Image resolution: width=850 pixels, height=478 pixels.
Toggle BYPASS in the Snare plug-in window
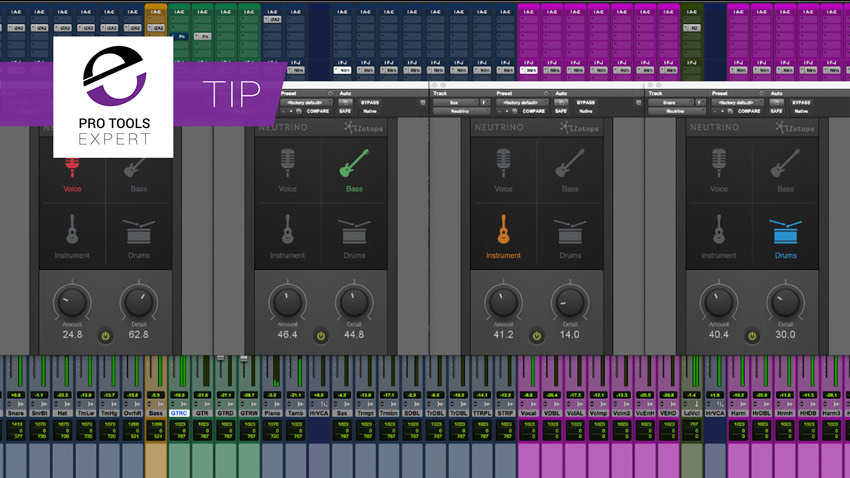tap(801, 102)
